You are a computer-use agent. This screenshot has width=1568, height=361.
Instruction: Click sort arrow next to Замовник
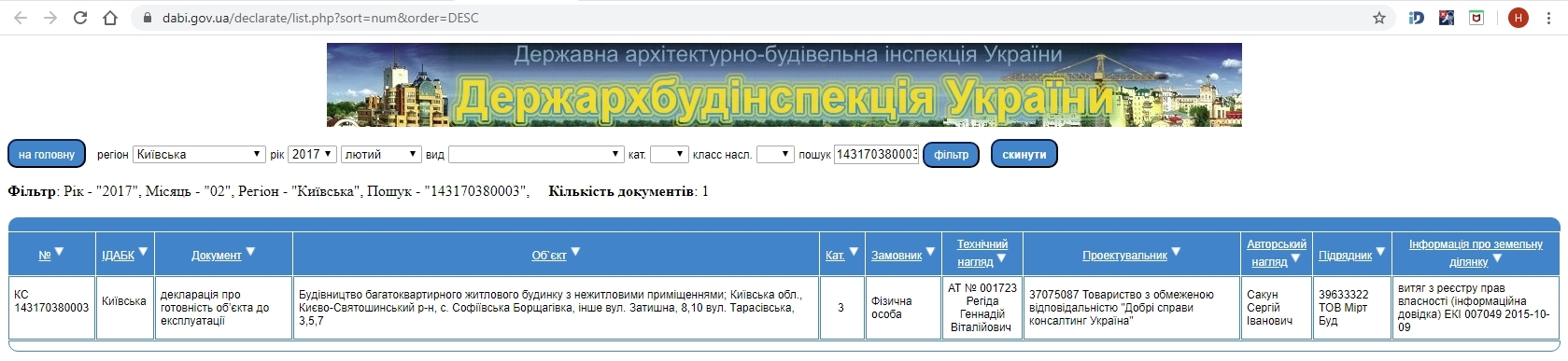(x=929, y=252)
